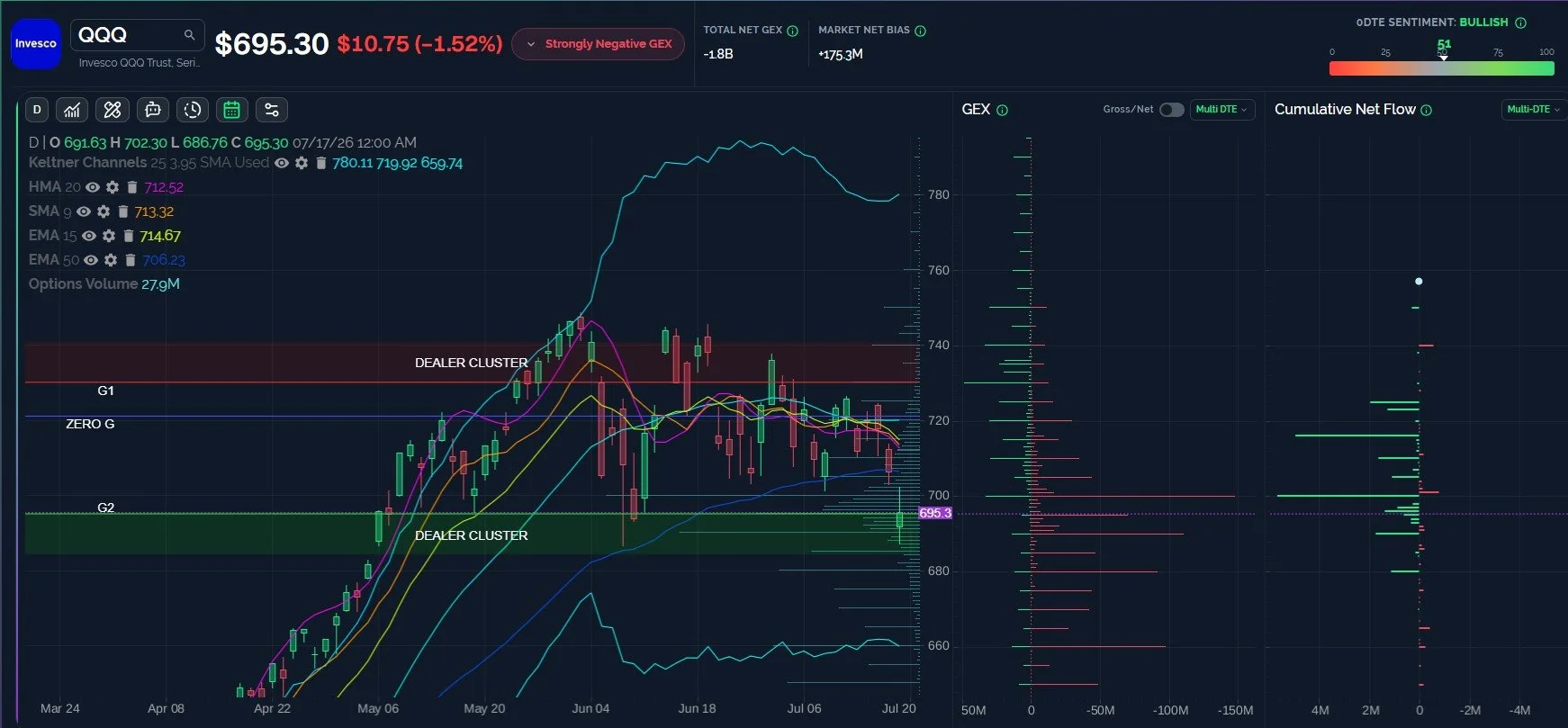The width and height of the screenshot is (1568, 728).
Task: Click the May 20 date axis label
Action: [x=484, y=708]
